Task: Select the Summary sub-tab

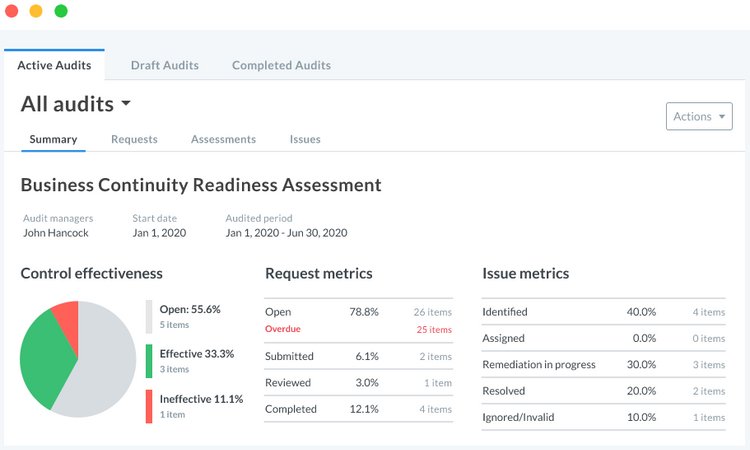Action: pos(53,139)
